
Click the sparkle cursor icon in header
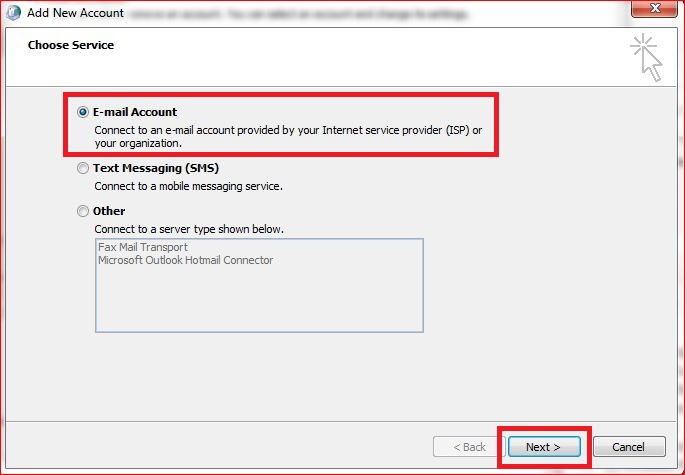(646, 57)
